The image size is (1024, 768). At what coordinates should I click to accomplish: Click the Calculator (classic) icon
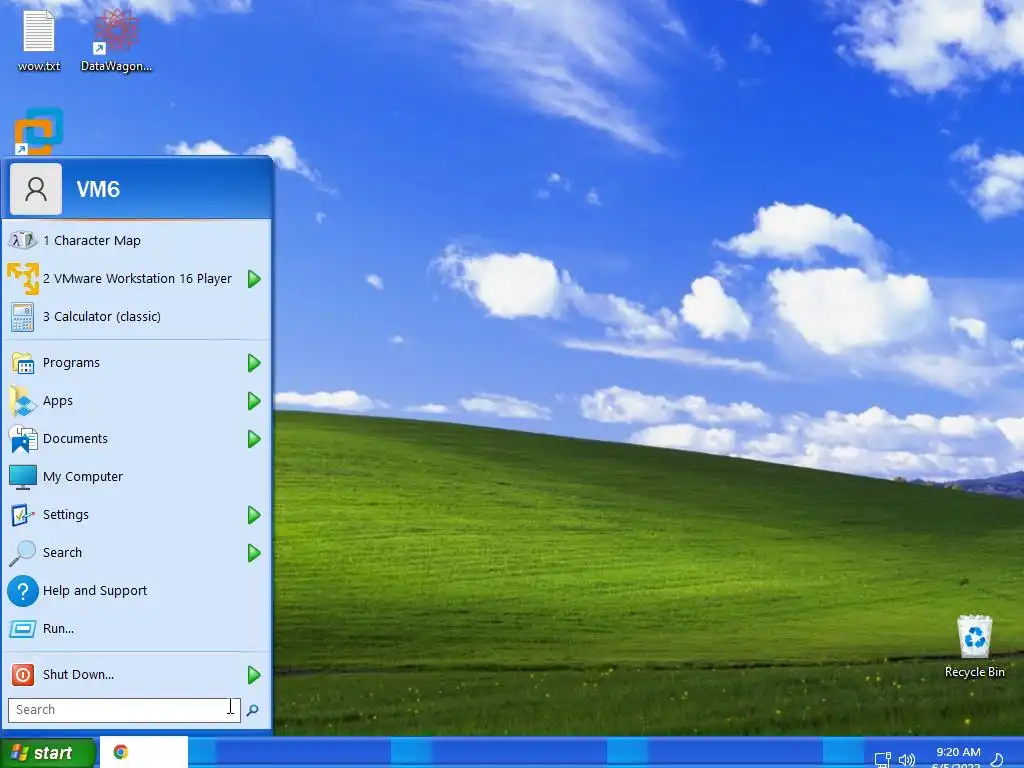23,317
